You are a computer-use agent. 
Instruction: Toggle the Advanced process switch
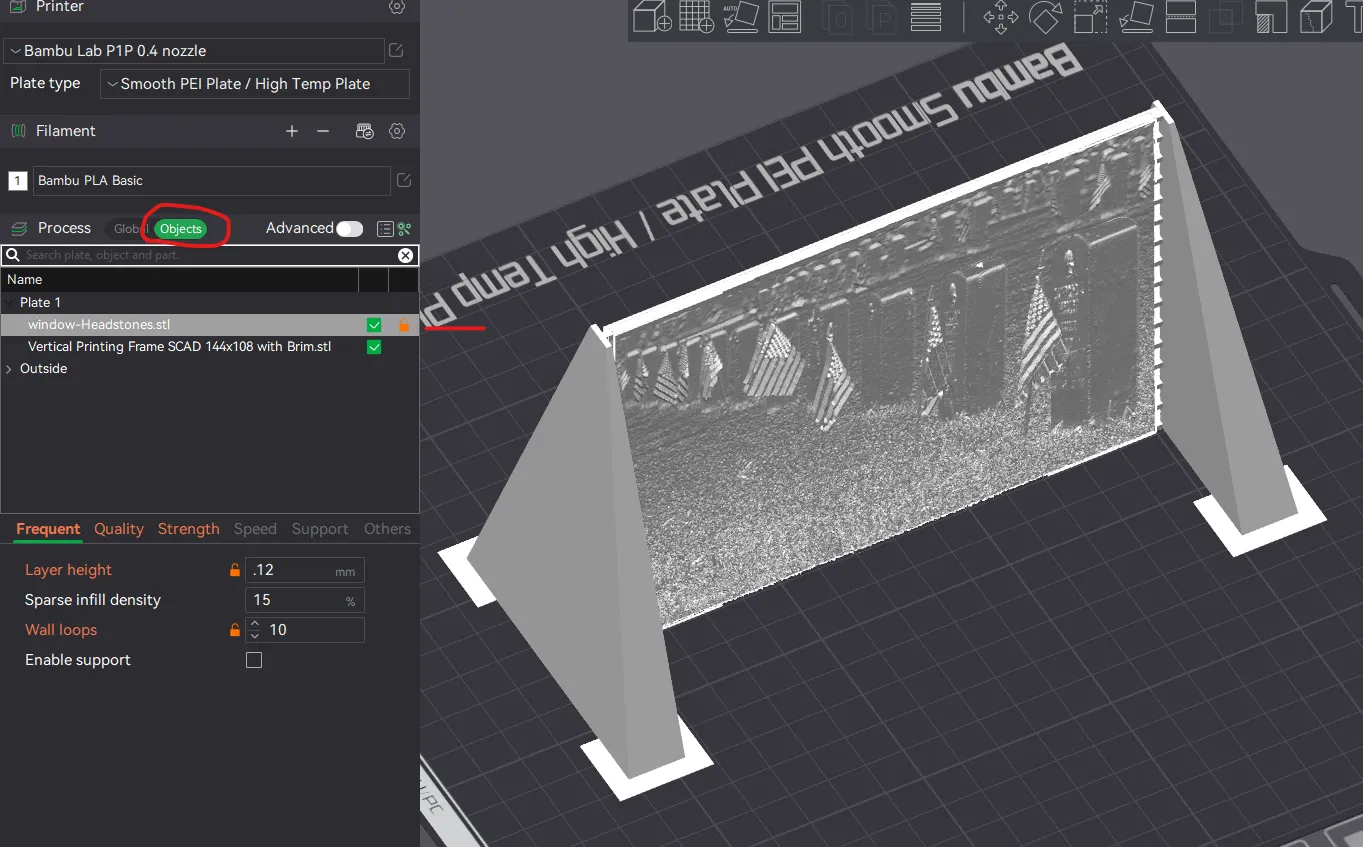349,228
